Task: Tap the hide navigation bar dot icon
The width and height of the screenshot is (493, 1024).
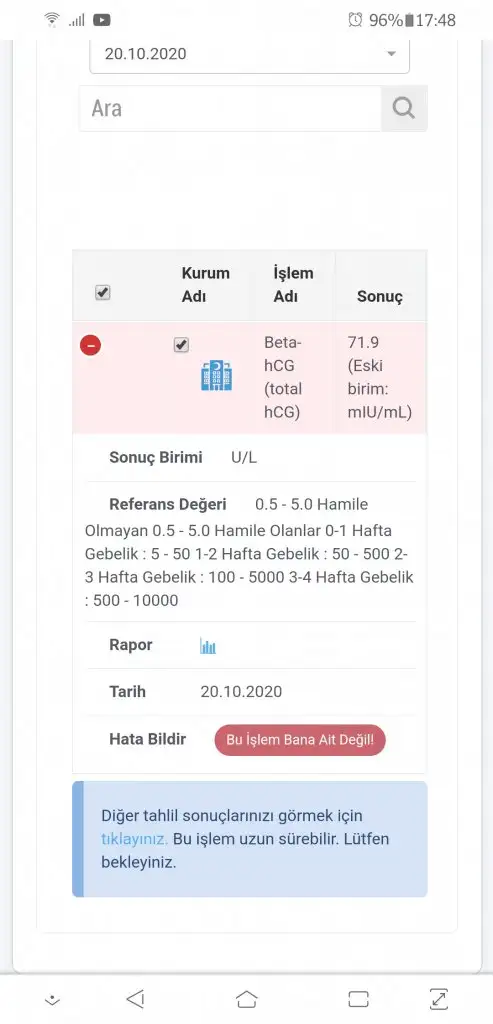Action: (52, 1000)
